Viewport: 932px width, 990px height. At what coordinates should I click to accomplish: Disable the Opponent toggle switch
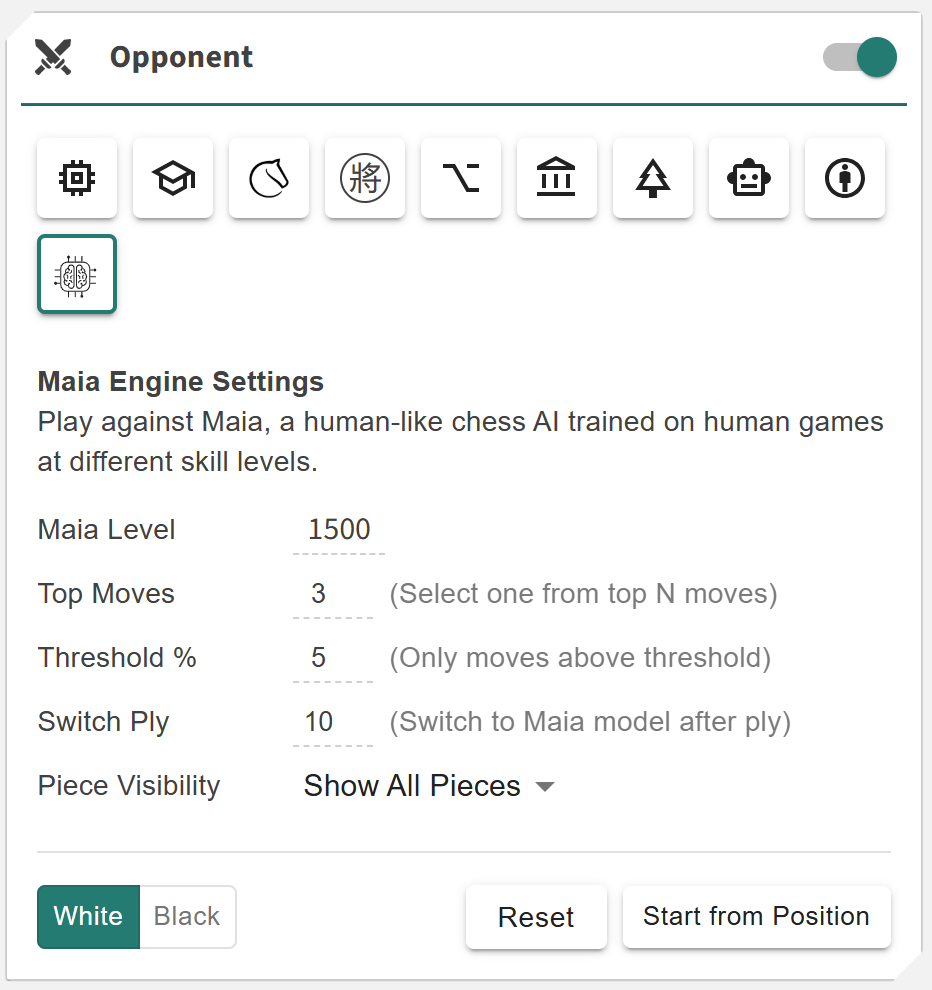[x=860, y=57]
